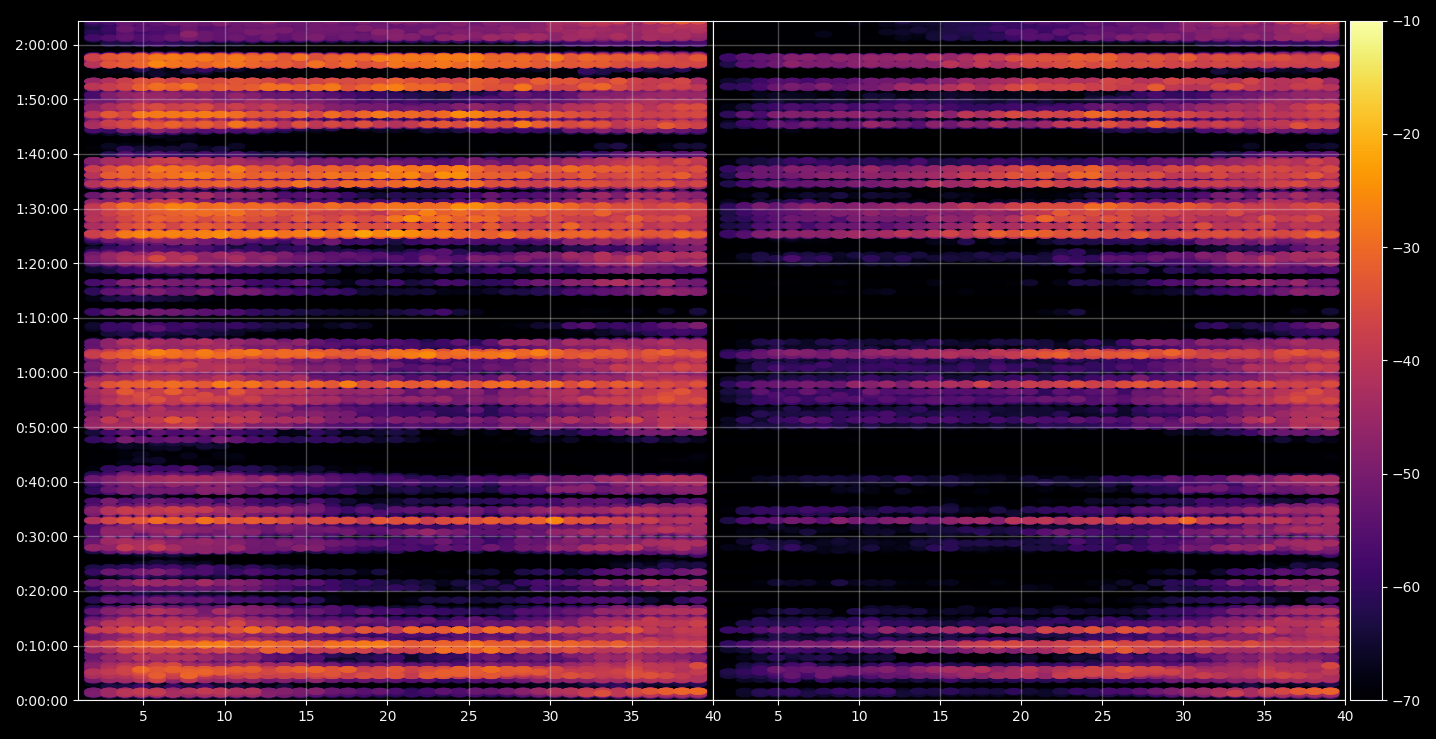Click the −10 colorbar tick label
Image resolution: width=1436 pixels, height=739 pixels.
1405,22
